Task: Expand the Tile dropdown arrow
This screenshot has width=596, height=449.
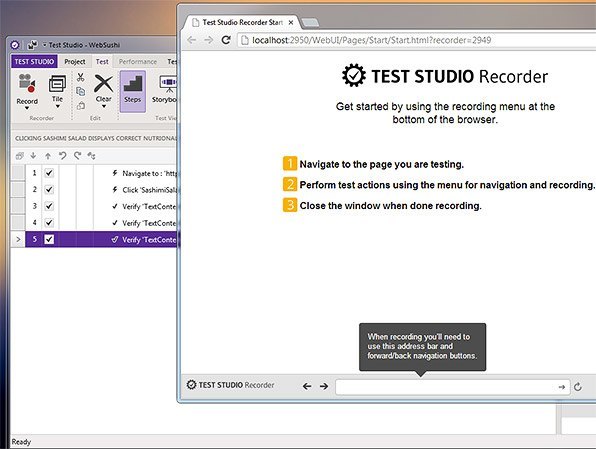Action: click(57, 106)
